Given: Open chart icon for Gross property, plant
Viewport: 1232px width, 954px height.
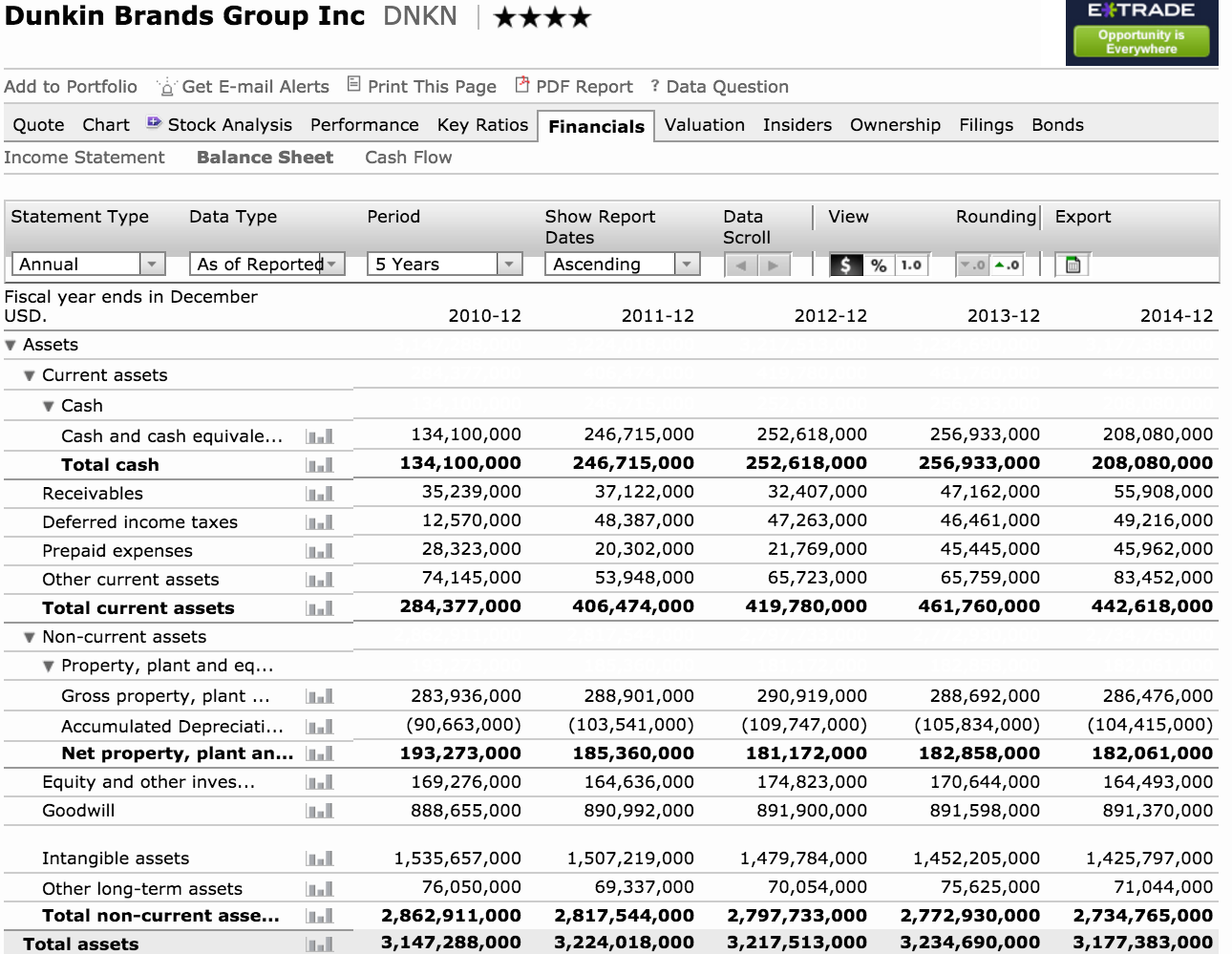Looking at the screenshot, I should tap(320, 696).
